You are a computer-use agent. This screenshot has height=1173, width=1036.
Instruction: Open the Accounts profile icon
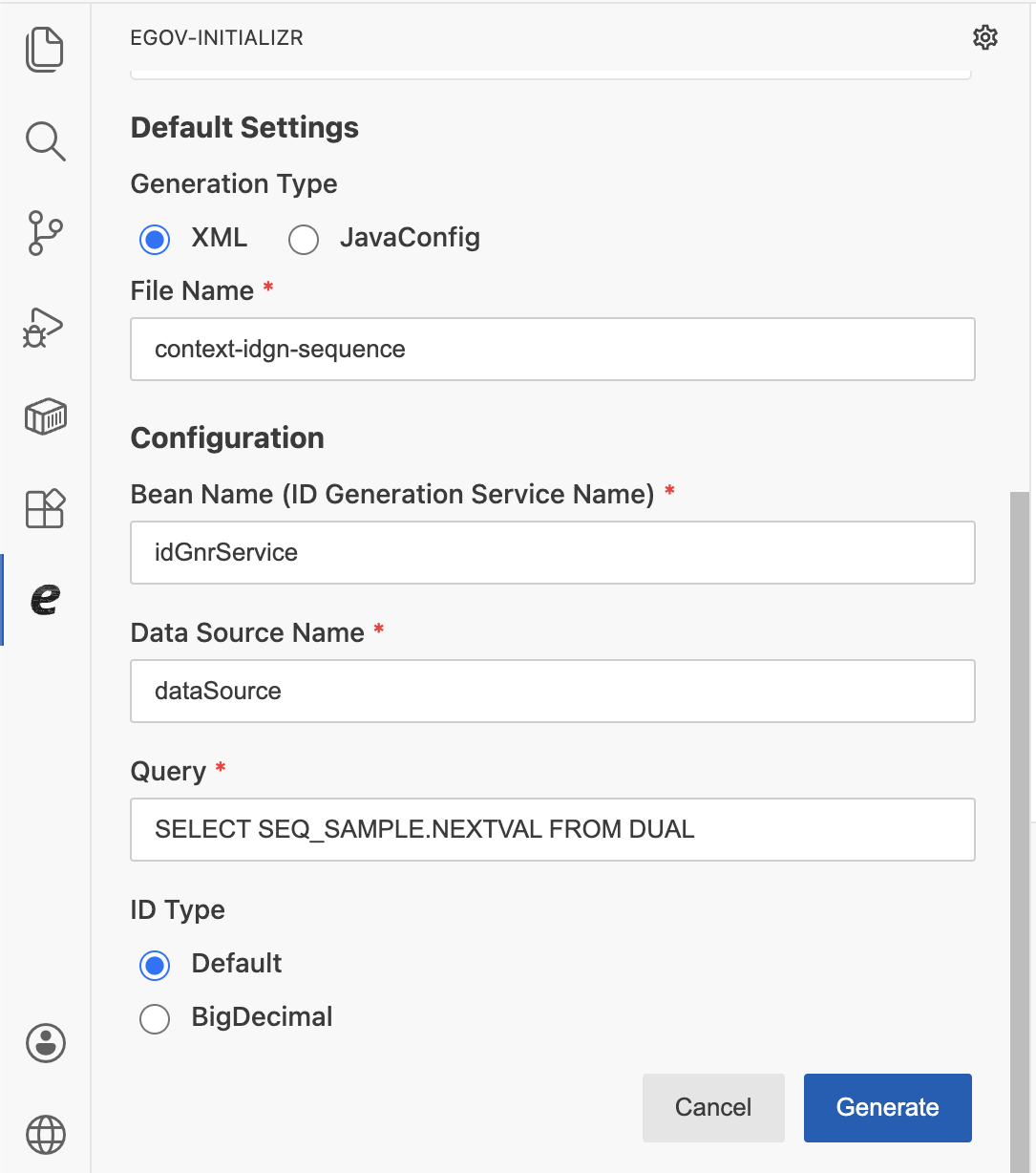point(45,1043)
